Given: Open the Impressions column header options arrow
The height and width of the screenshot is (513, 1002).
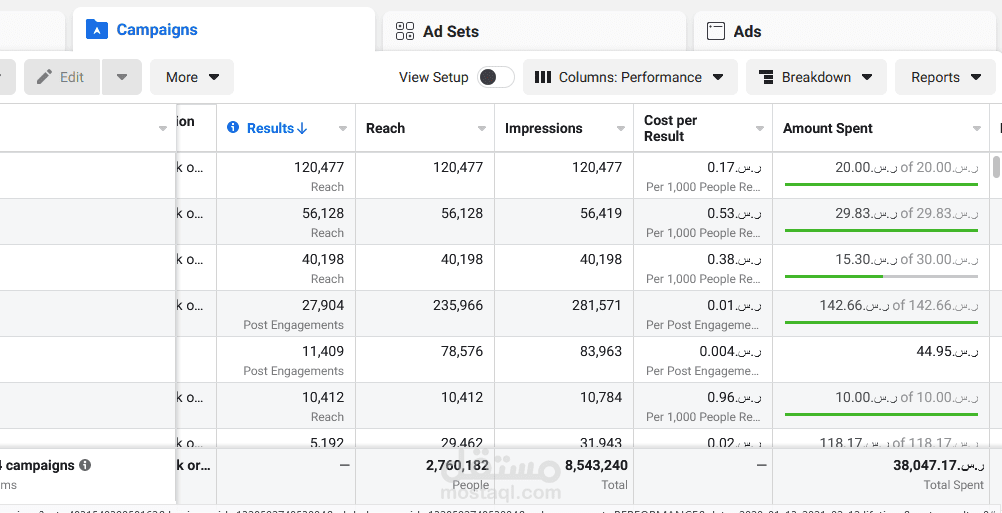Looking at the screenshot, I should (620, 129).
